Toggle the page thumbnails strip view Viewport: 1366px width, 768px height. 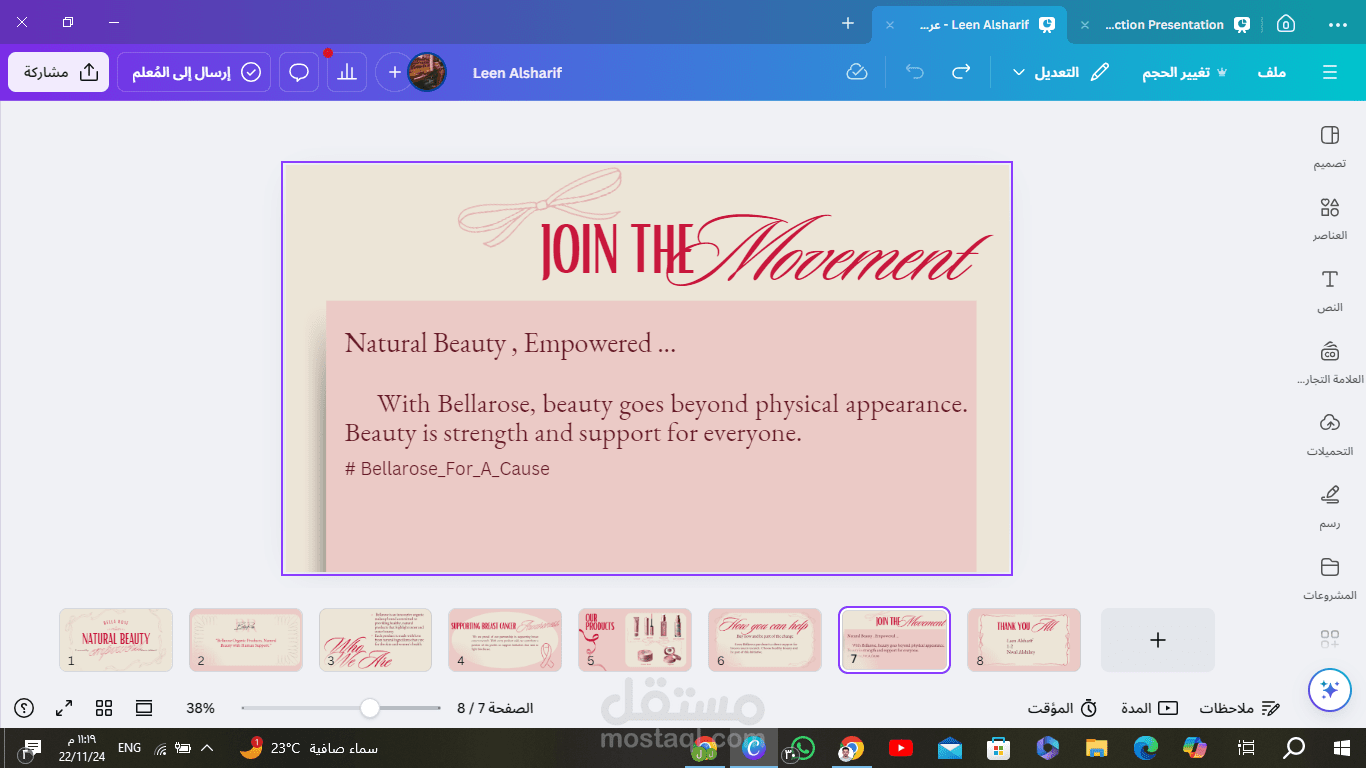tap(144, 708)
